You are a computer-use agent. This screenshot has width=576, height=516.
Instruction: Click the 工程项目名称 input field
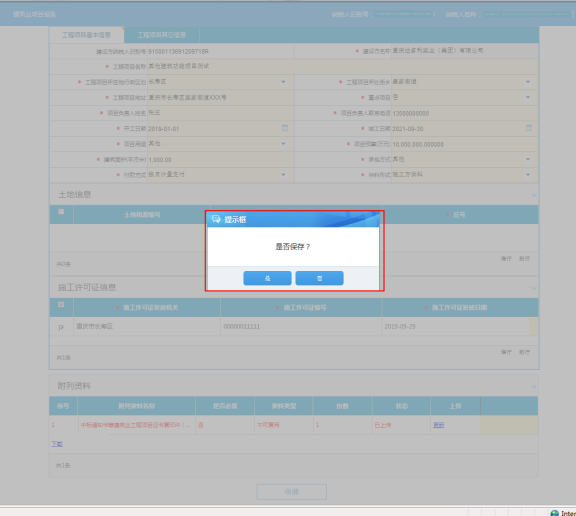[342, 66]
